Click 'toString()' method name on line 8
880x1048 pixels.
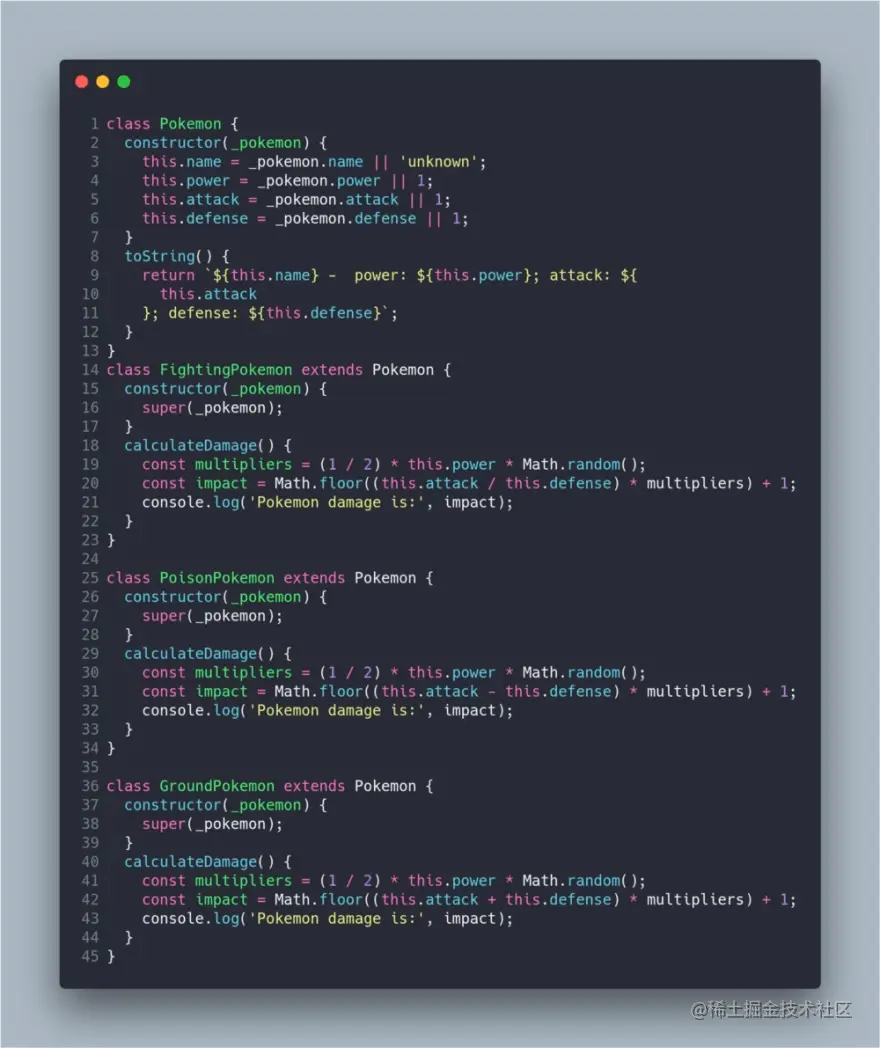pos(168,256)
